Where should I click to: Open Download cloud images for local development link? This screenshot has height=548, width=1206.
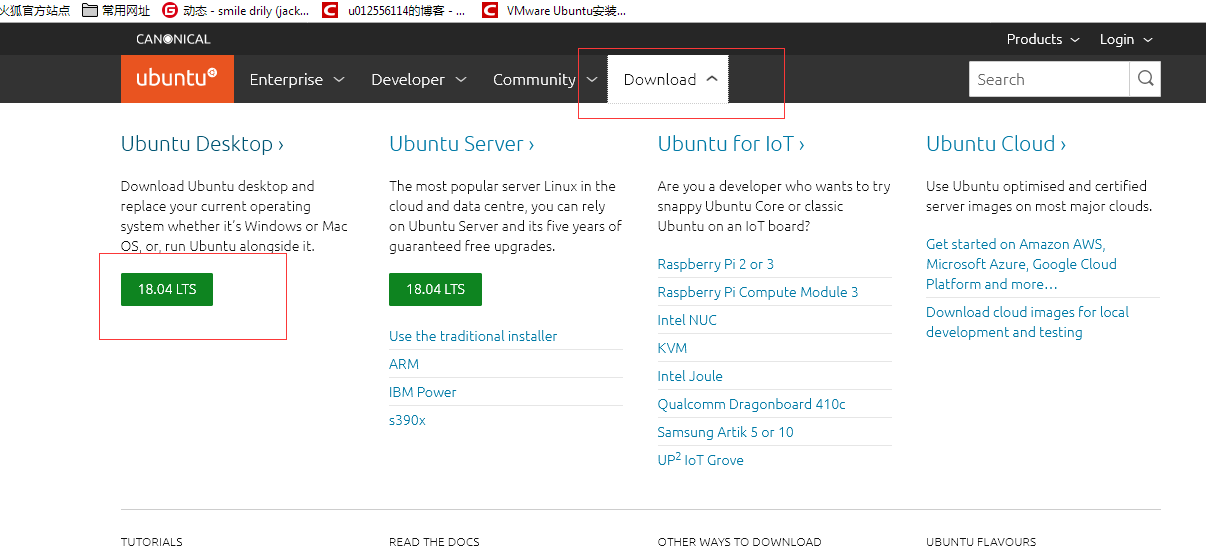click(1027, 322)
